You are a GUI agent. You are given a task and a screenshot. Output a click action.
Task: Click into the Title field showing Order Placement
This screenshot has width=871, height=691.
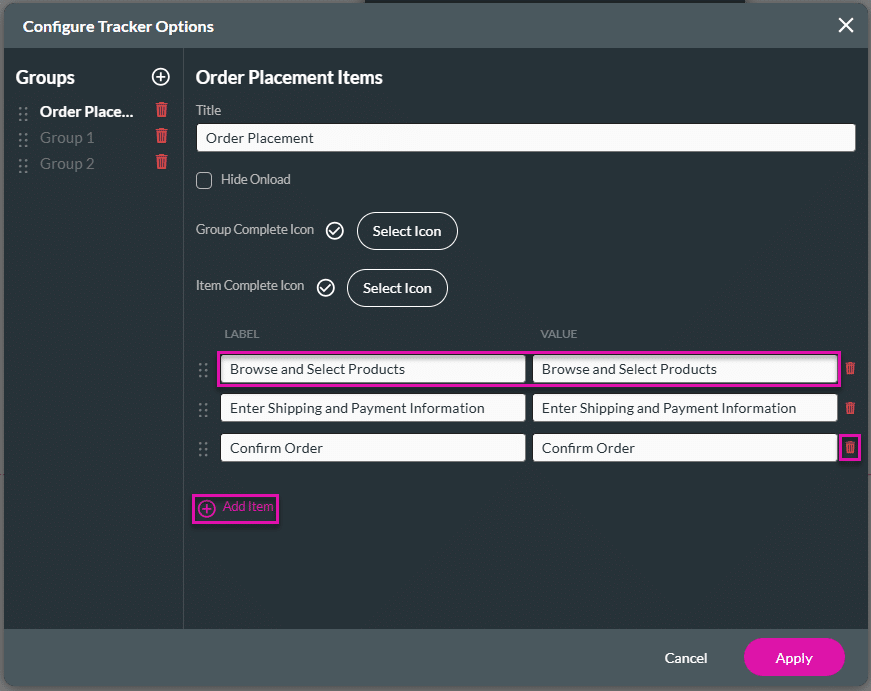[525, 137]
